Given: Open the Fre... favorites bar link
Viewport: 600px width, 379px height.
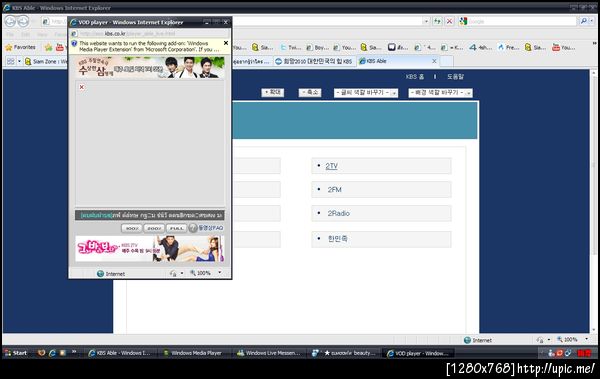Looking at the screenshot, I should pyautogui.click(x=508, y=47).
